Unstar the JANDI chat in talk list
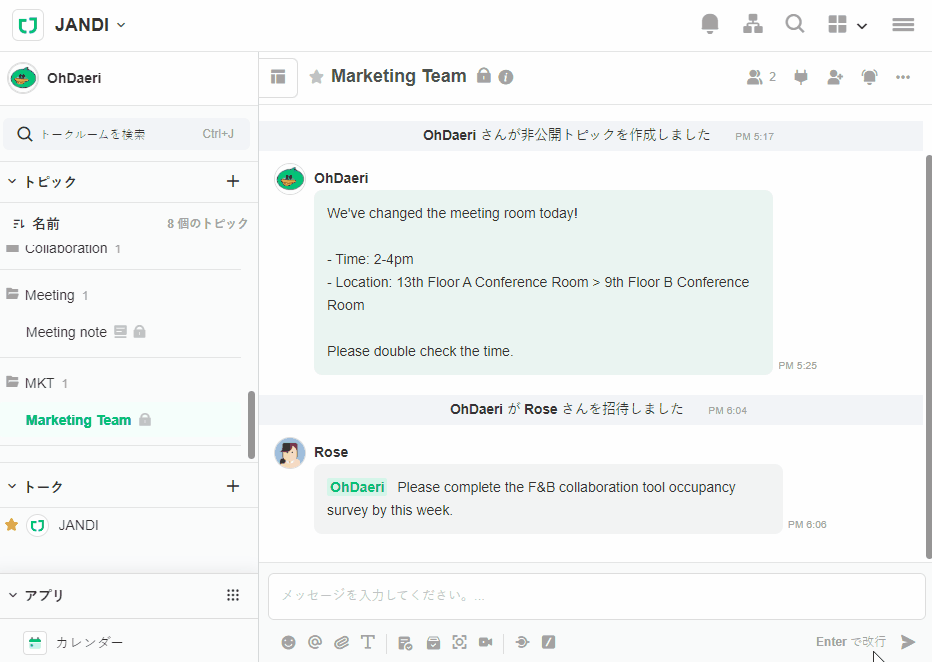 12,525
